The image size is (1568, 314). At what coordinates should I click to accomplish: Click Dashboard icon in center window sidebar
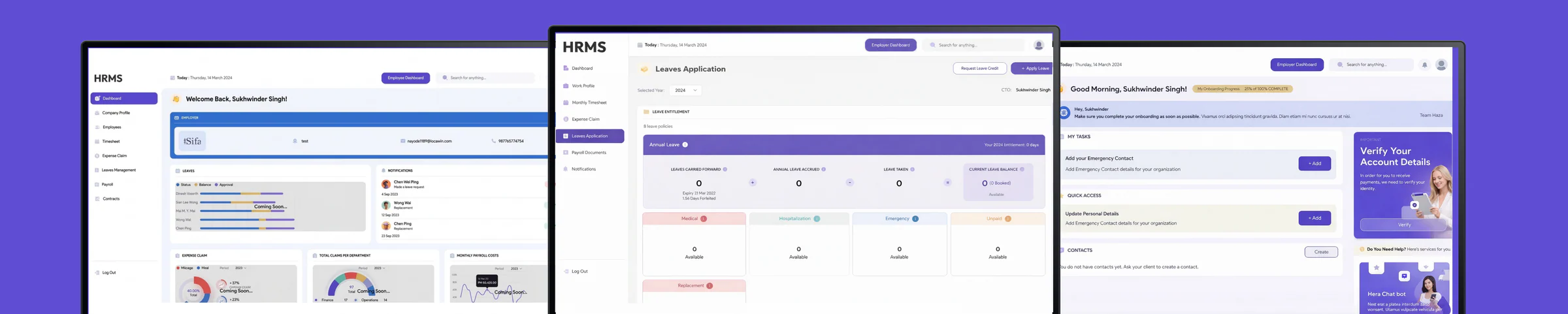pyautogui.click(x=566, y=69)
